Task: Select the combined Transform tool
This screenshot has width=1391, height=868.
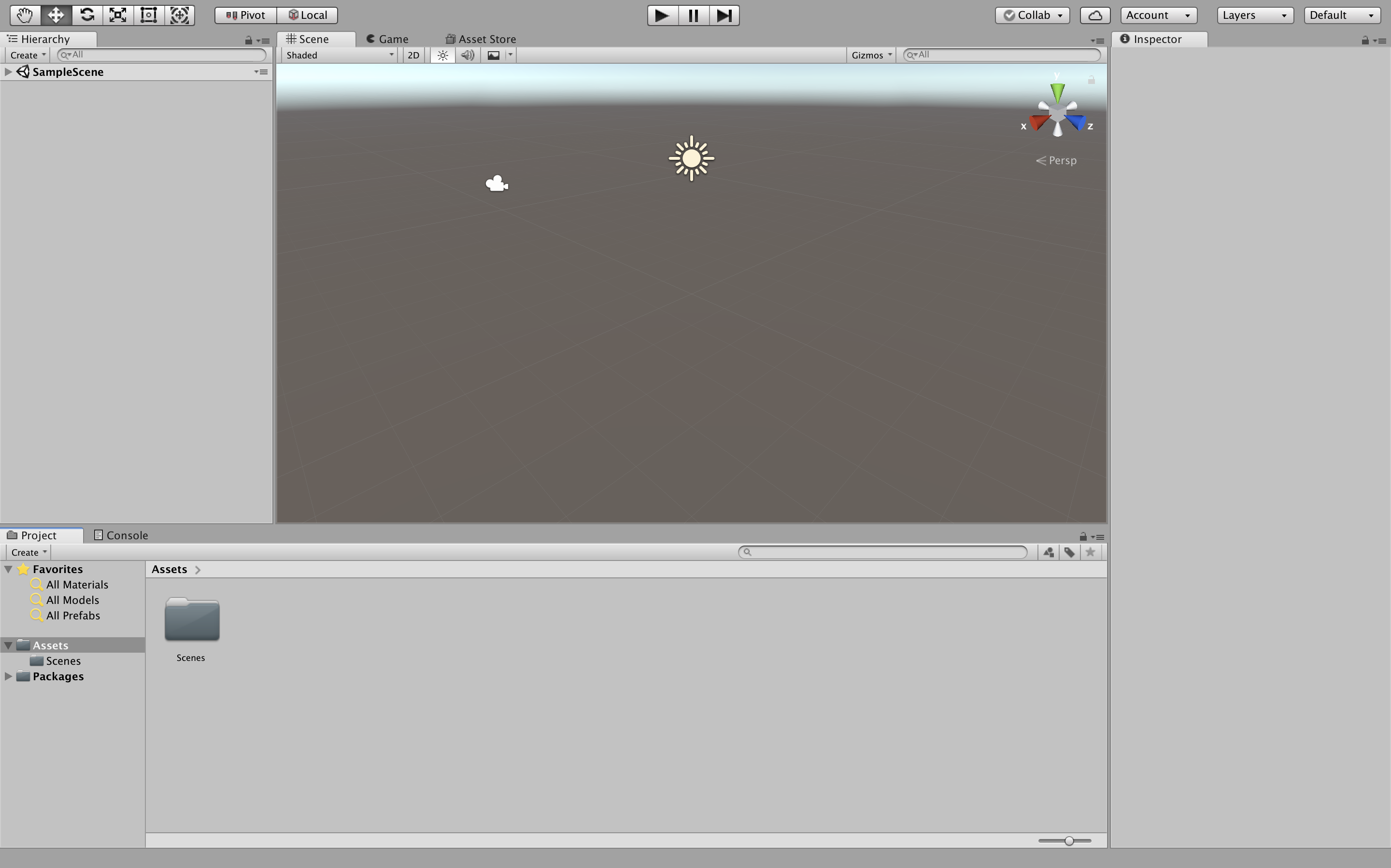Action: pyautogui.click(x=180, y=15)
